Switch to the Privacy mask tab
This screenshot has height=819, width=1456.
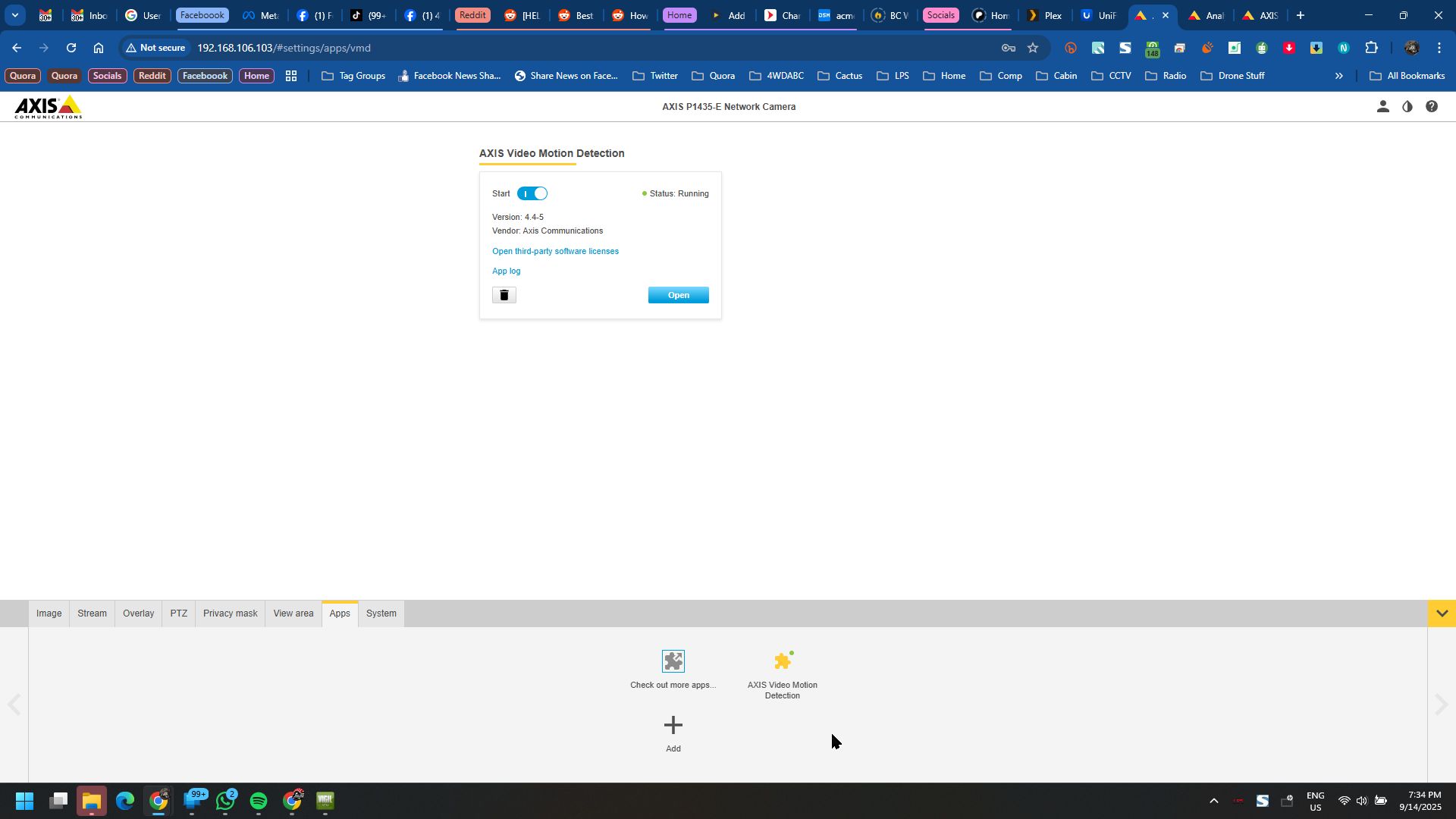(230, 613)
